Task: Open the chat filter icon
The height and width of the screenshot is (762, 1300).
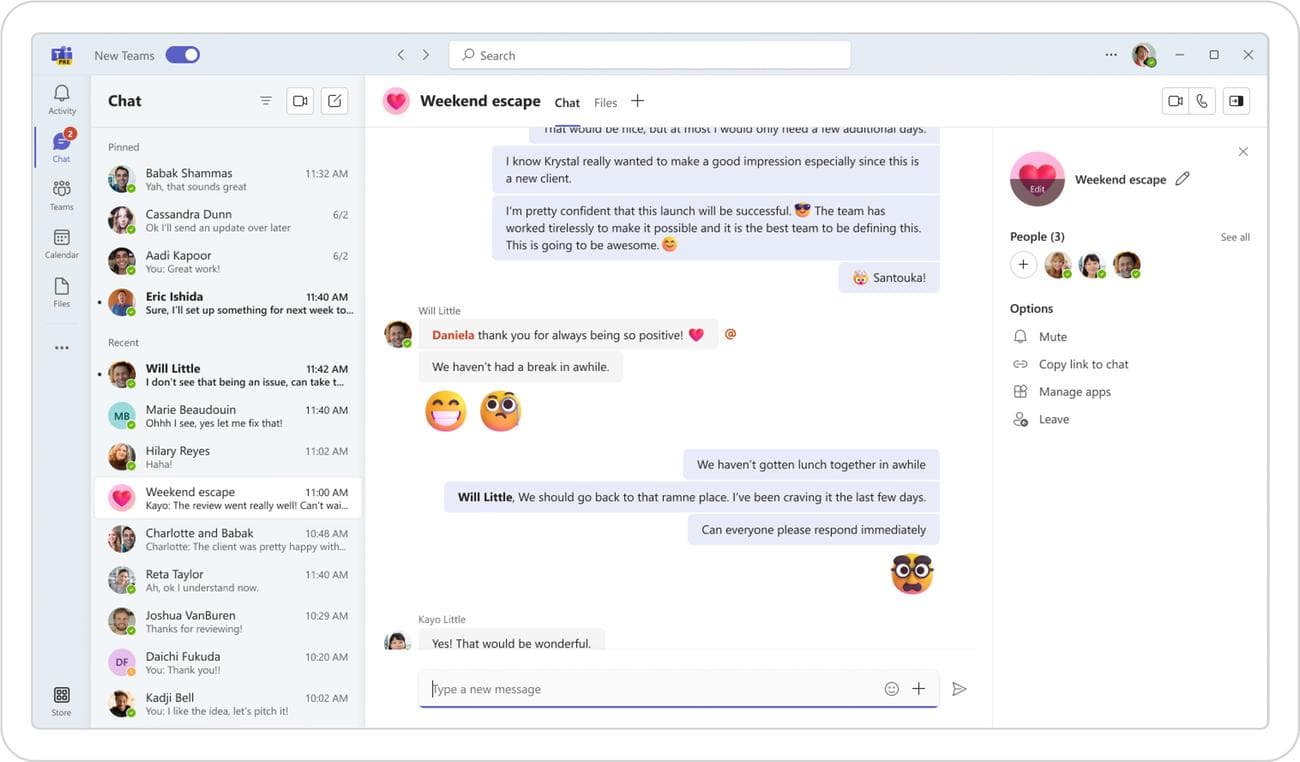Action: (x=266, y=100)
